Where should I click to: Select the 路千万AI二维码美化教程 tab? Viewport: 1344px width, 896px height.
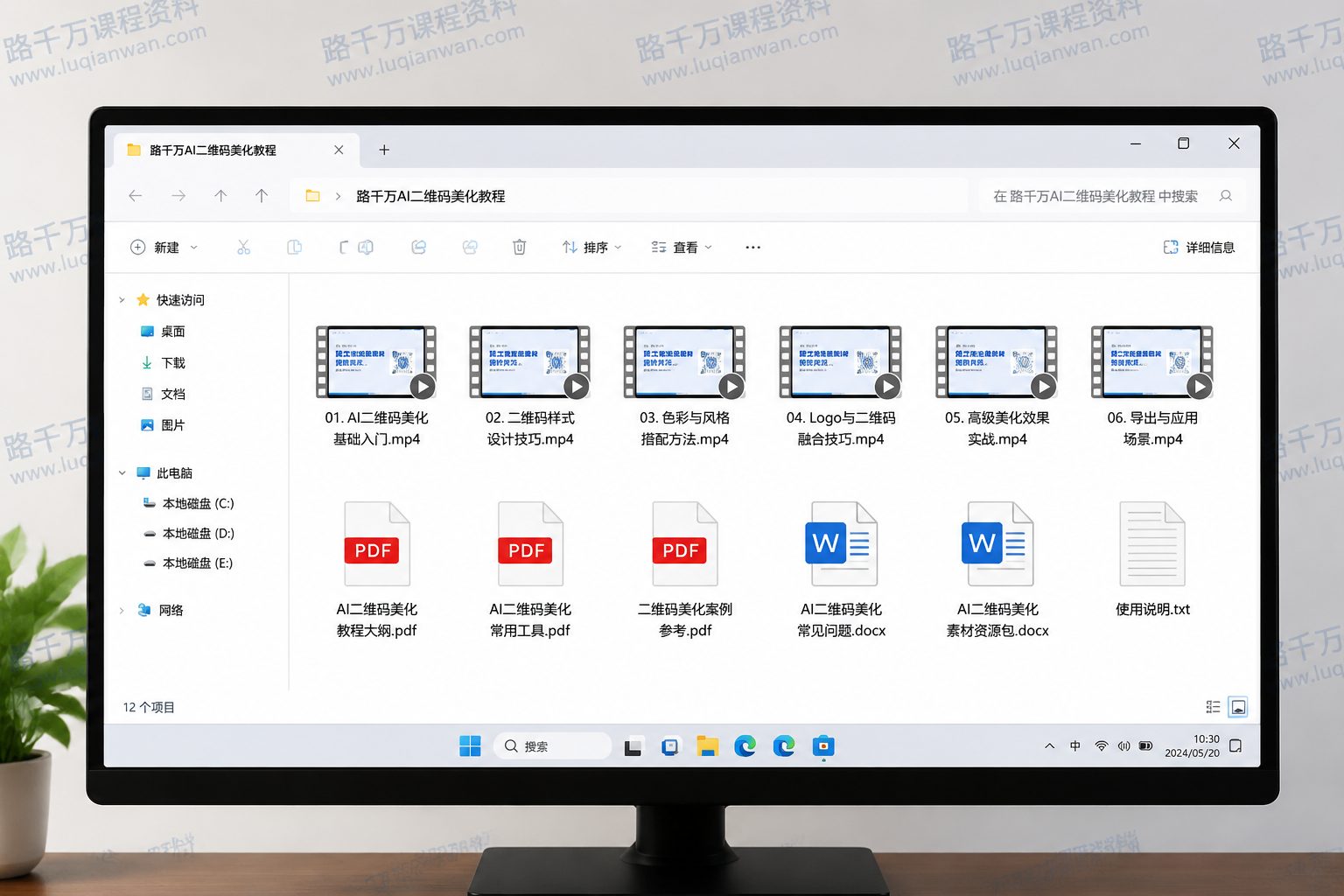point(236,150)
